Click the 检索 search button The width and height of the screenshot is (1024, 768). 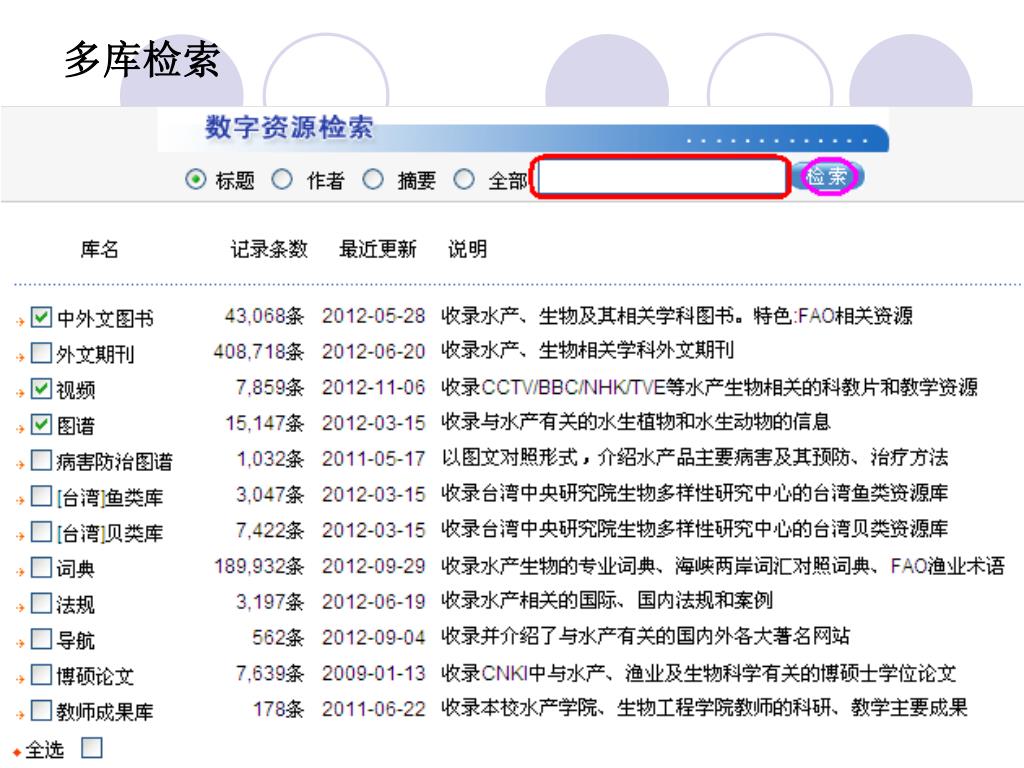point(829,176)
